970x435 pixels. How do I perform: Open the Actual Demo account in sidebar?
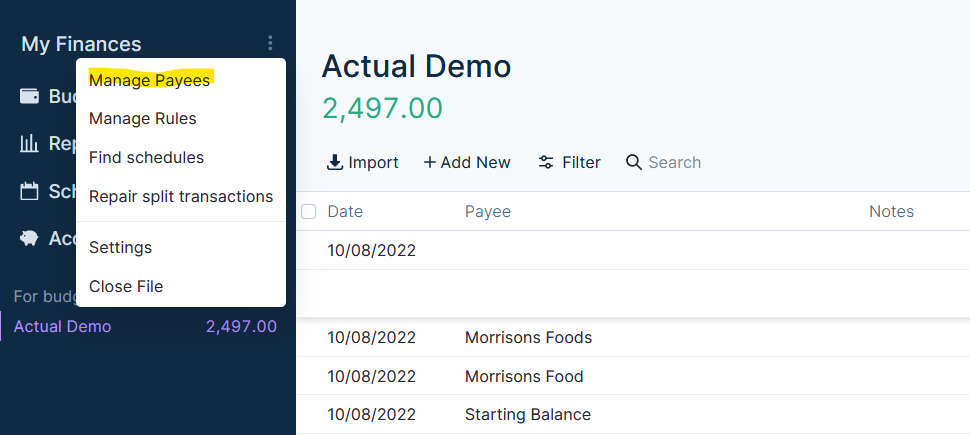tap(63, 326)
